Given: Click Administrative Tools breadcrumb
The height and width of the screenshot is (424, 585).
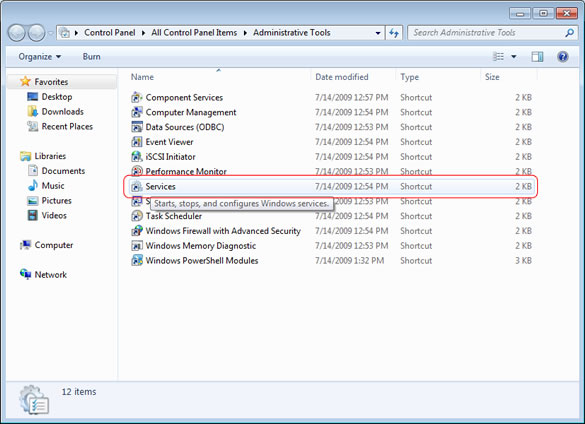Looking at the screenshot, I should click(x=292, y=33).
